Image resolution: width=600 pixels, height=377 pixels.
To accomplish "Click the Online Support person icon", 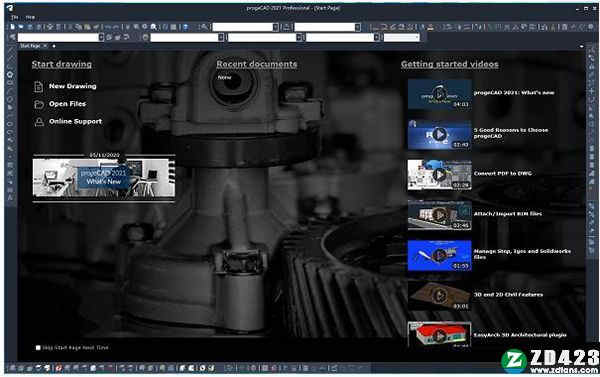I will pos(39,122).
